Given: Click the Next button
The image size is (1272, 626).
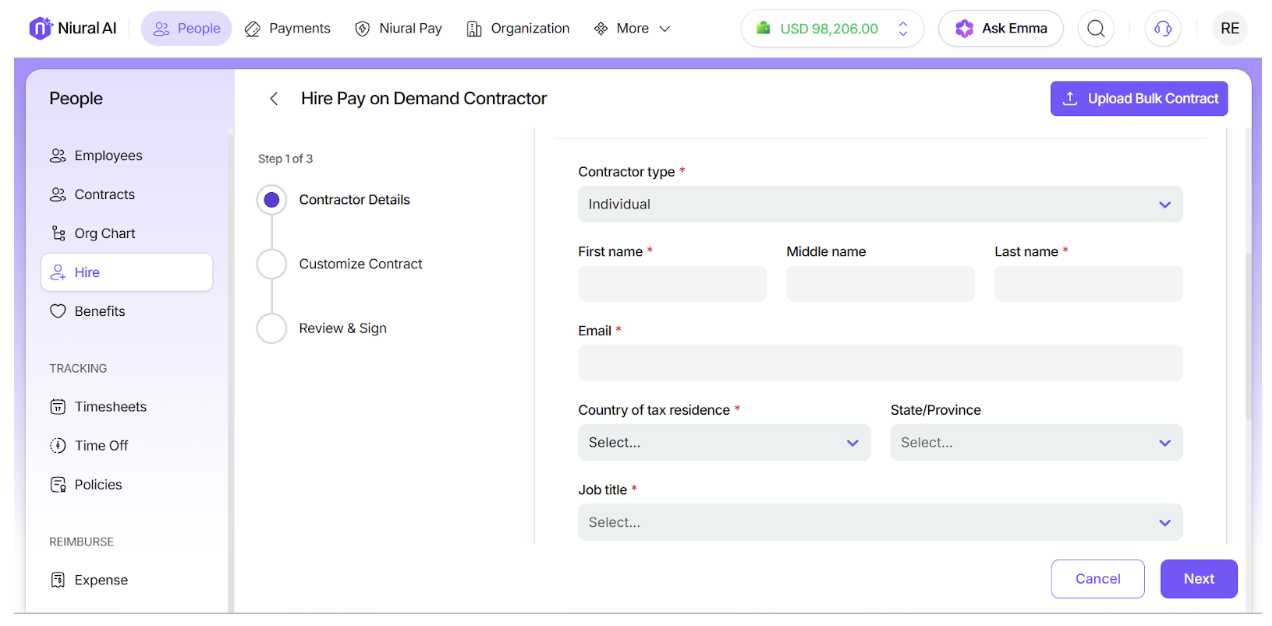Looking at the screenshot, I should [1198, 579].
